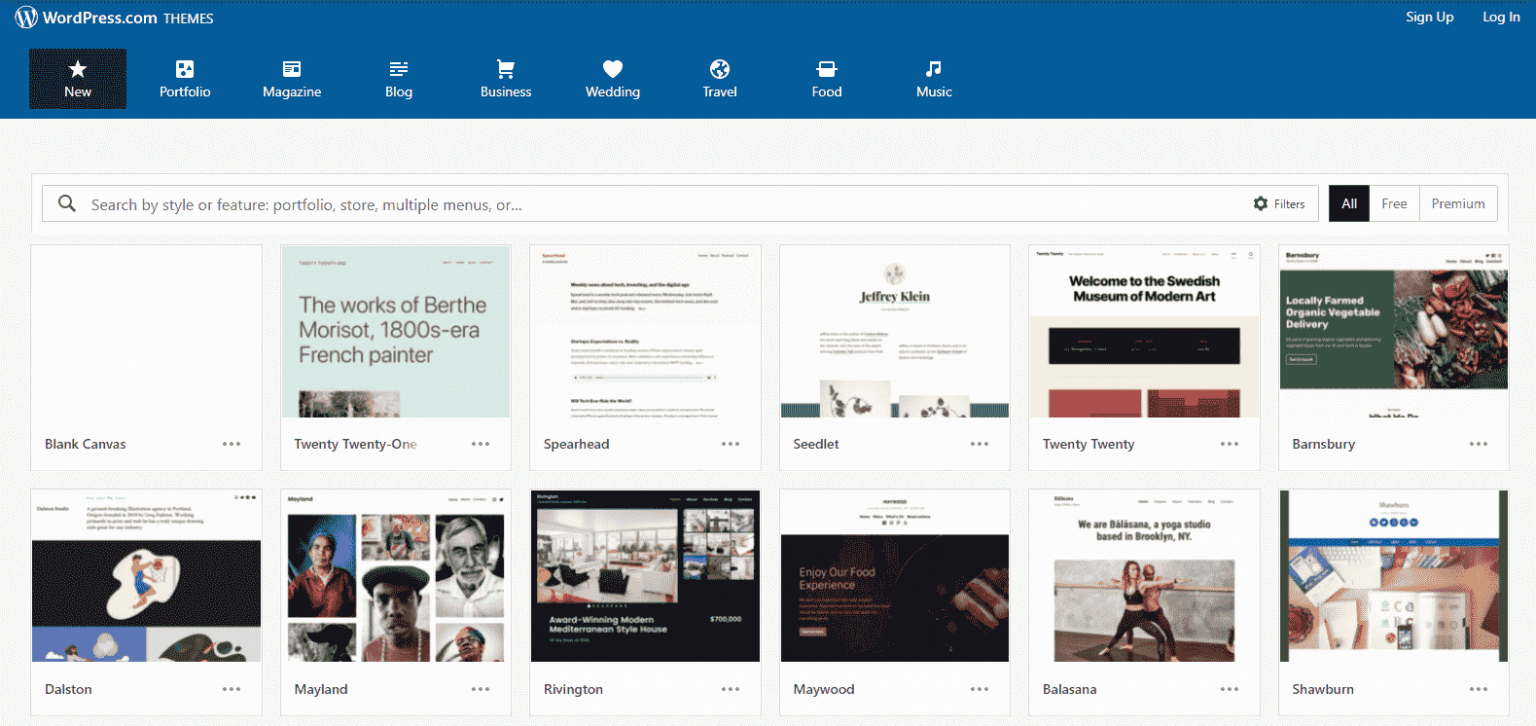Switch to the New themes tab
Image resolution: width=1536 pixels, height=726 pixels.
(x=77, y=78)
